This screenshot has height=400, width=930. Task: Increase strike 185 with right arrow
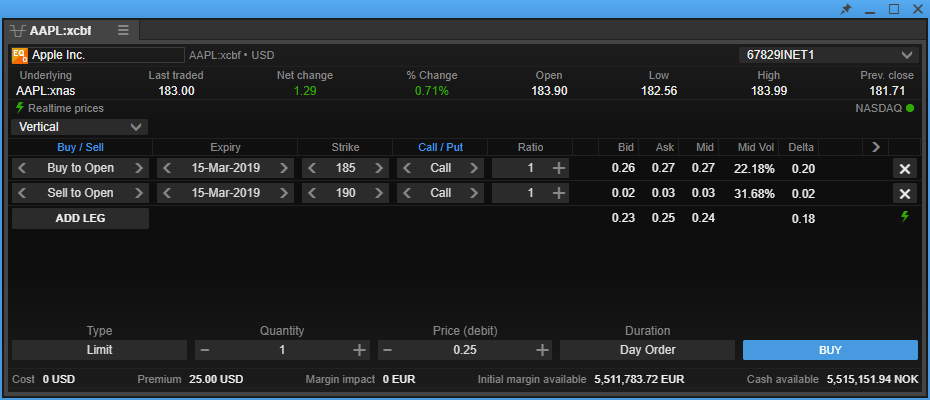click(378, 168)
